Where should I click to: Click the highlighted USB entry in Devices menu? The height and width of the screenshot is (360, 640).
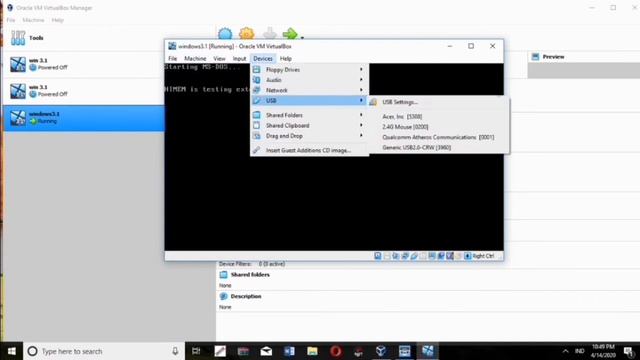(309, 100)
